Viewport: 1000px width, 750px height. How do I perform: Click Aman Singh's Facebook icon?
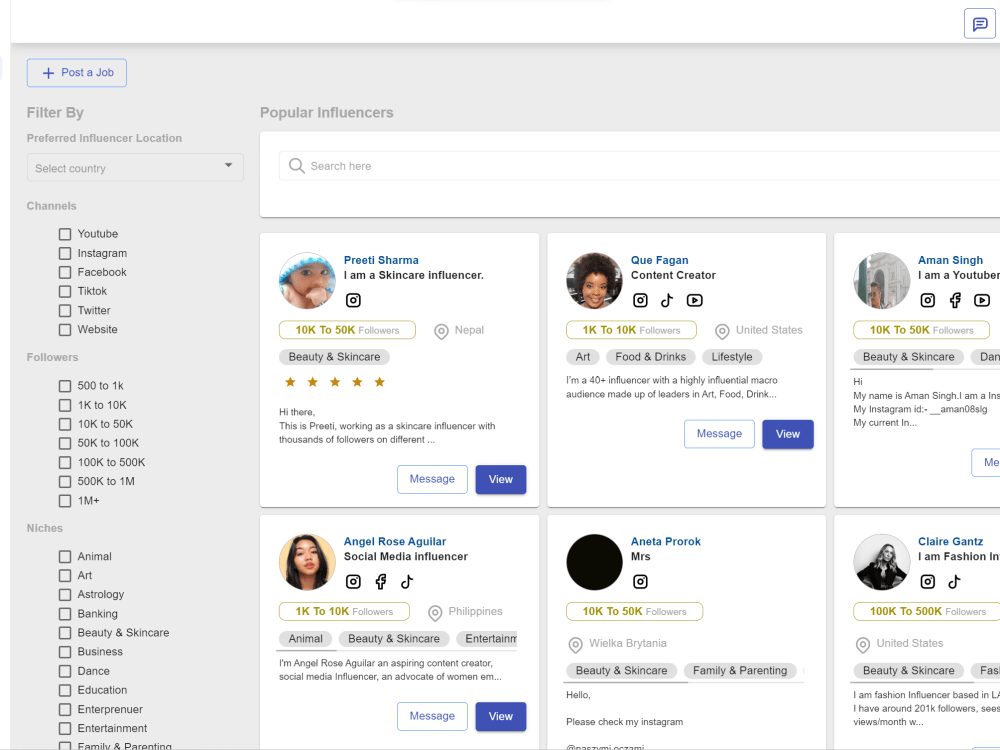pyautogui.click(x=955, y=300)
